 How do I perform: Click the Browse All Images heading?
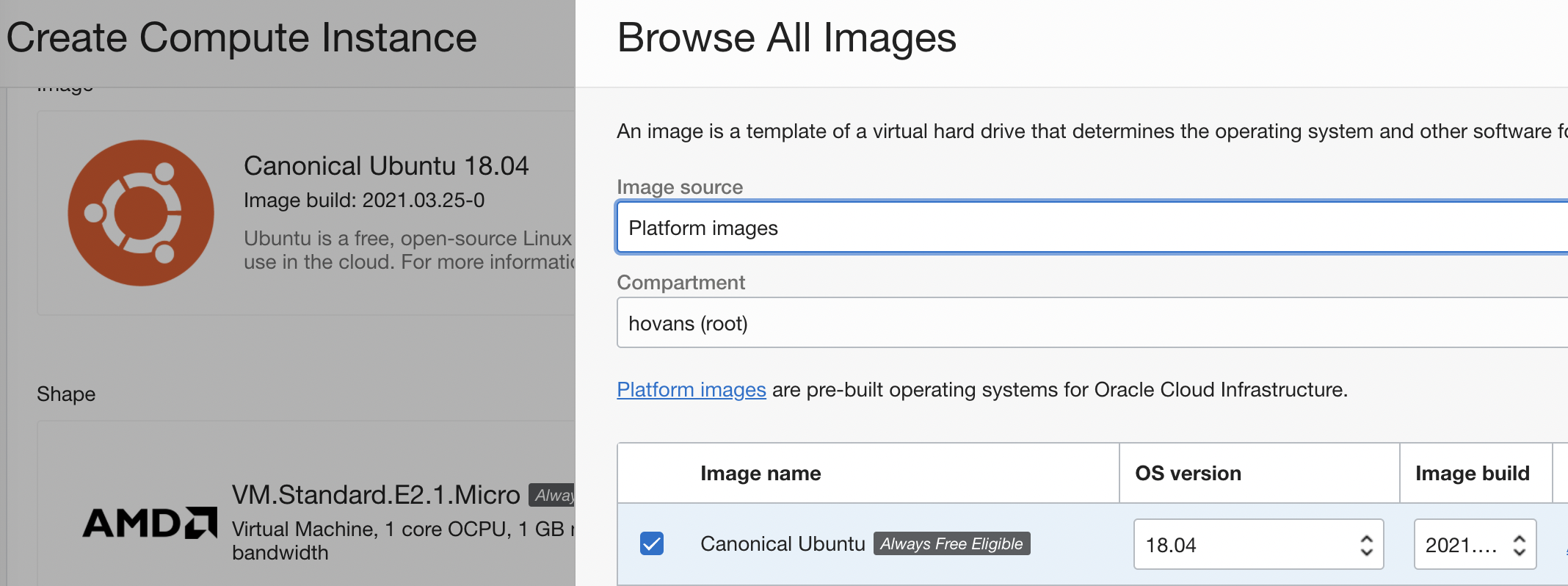(787, 37)
